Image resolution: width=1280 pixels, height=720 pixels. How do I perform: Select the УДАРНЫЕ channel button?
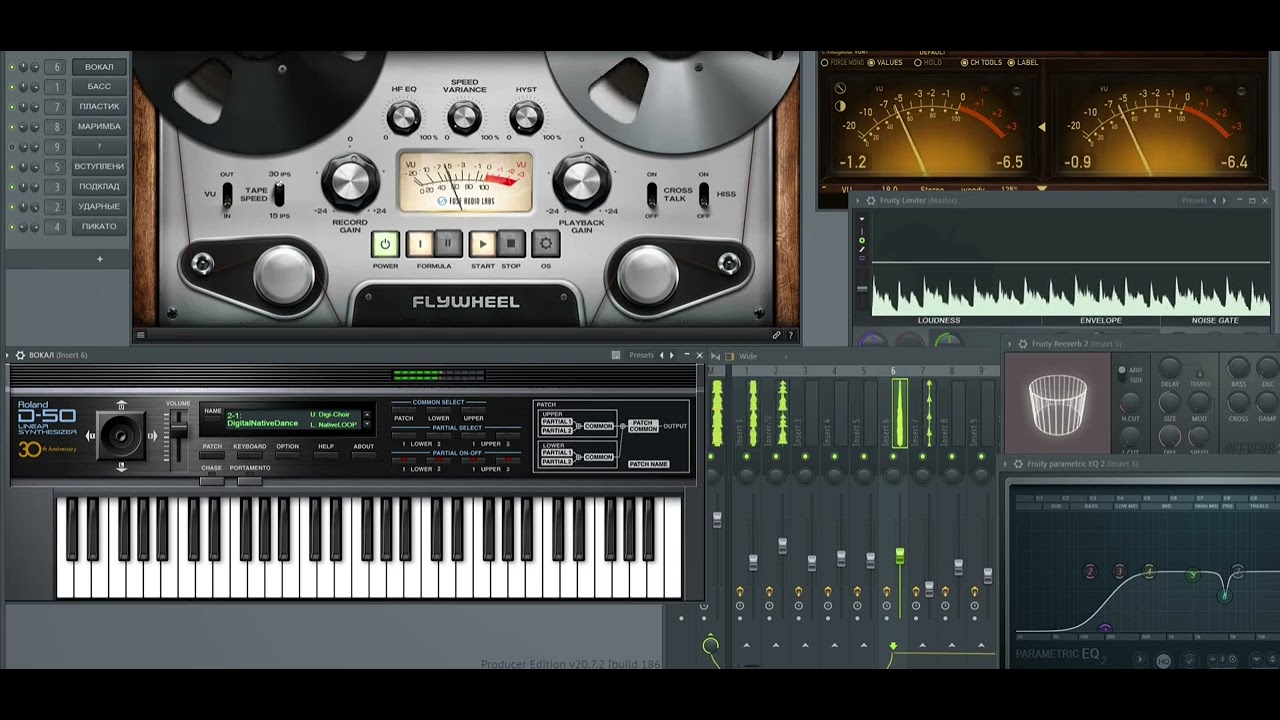(x=99, y=207)
